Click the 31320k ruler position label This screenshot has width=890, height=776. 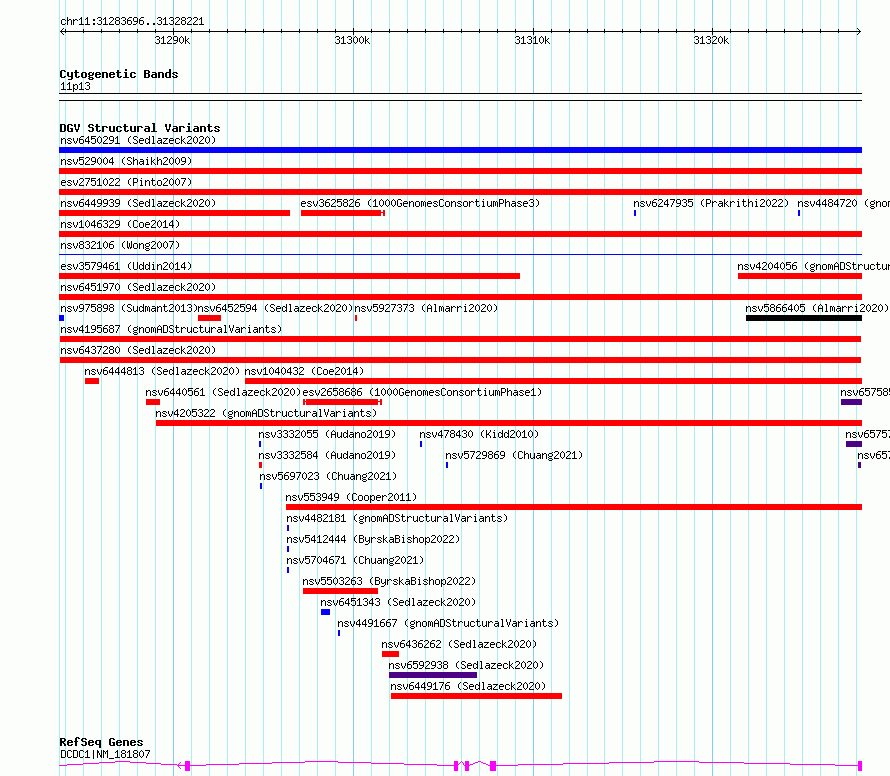click(x=711, y=40)
